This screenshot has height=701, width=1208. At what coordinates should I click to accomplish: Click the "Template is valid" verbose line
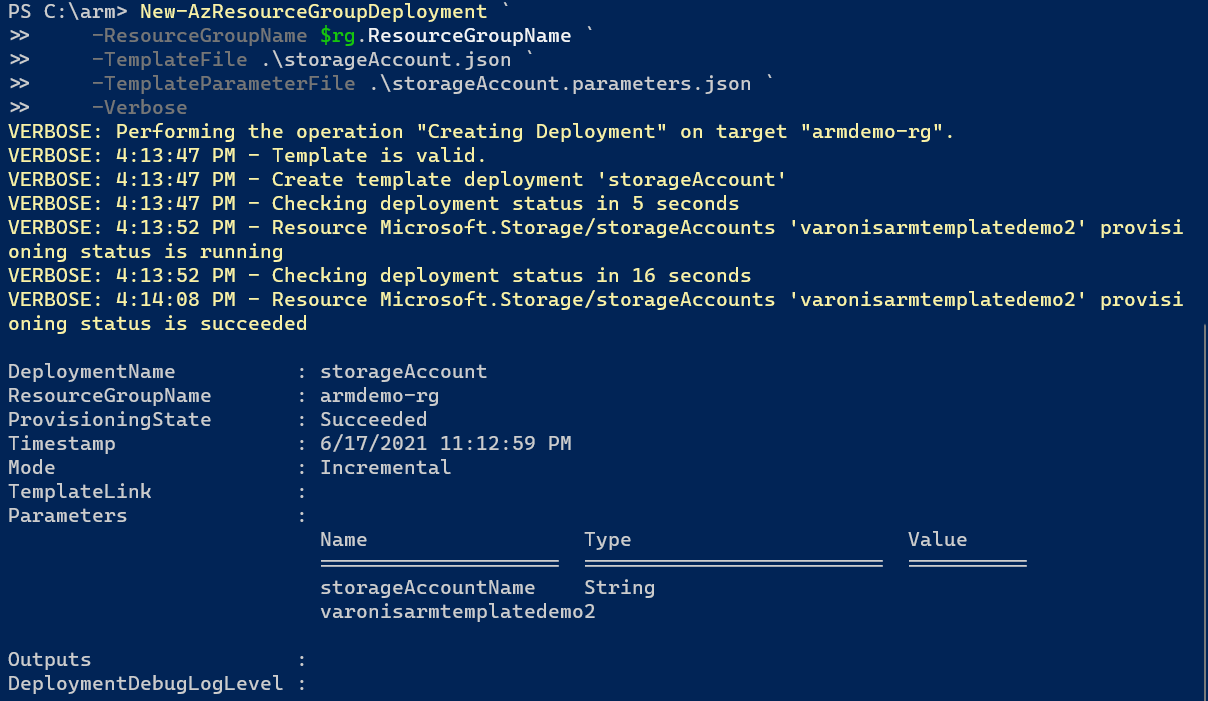(x=247, y=156)
